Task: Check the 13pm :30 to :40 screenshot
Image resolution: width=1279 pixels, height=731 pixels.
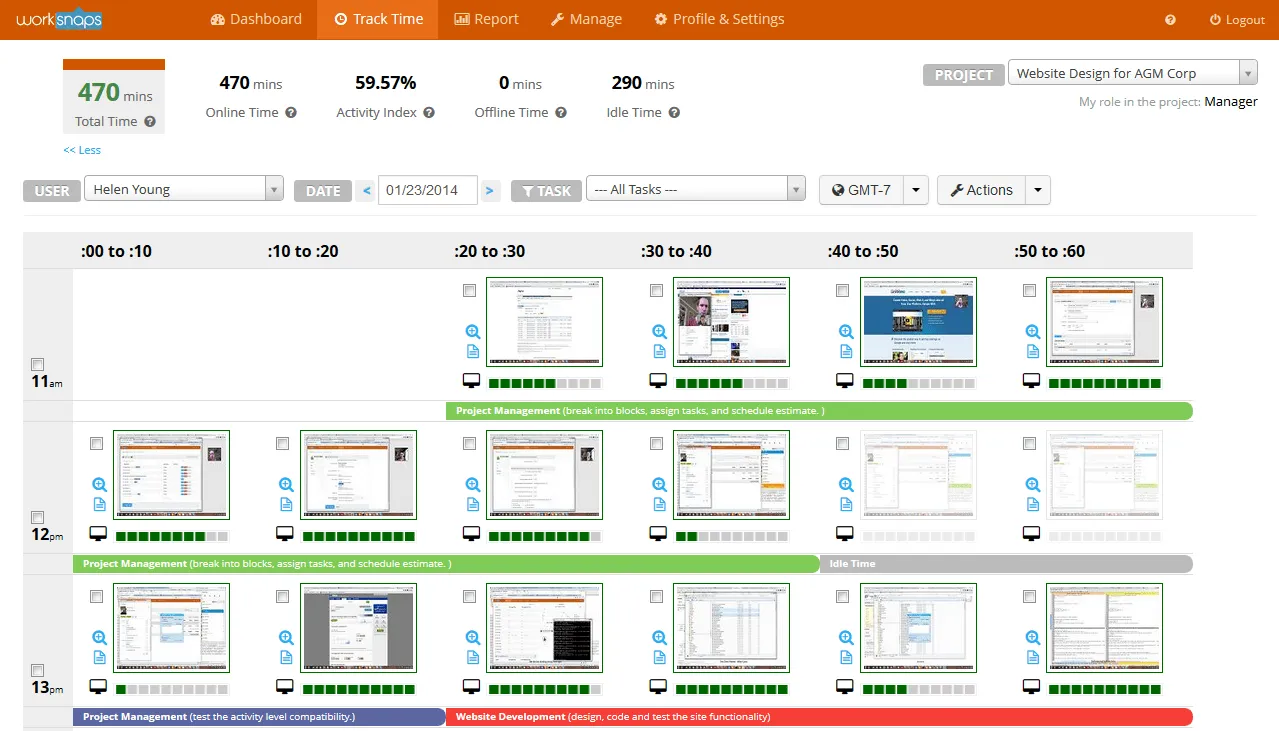Action: (x=656, y=596)
